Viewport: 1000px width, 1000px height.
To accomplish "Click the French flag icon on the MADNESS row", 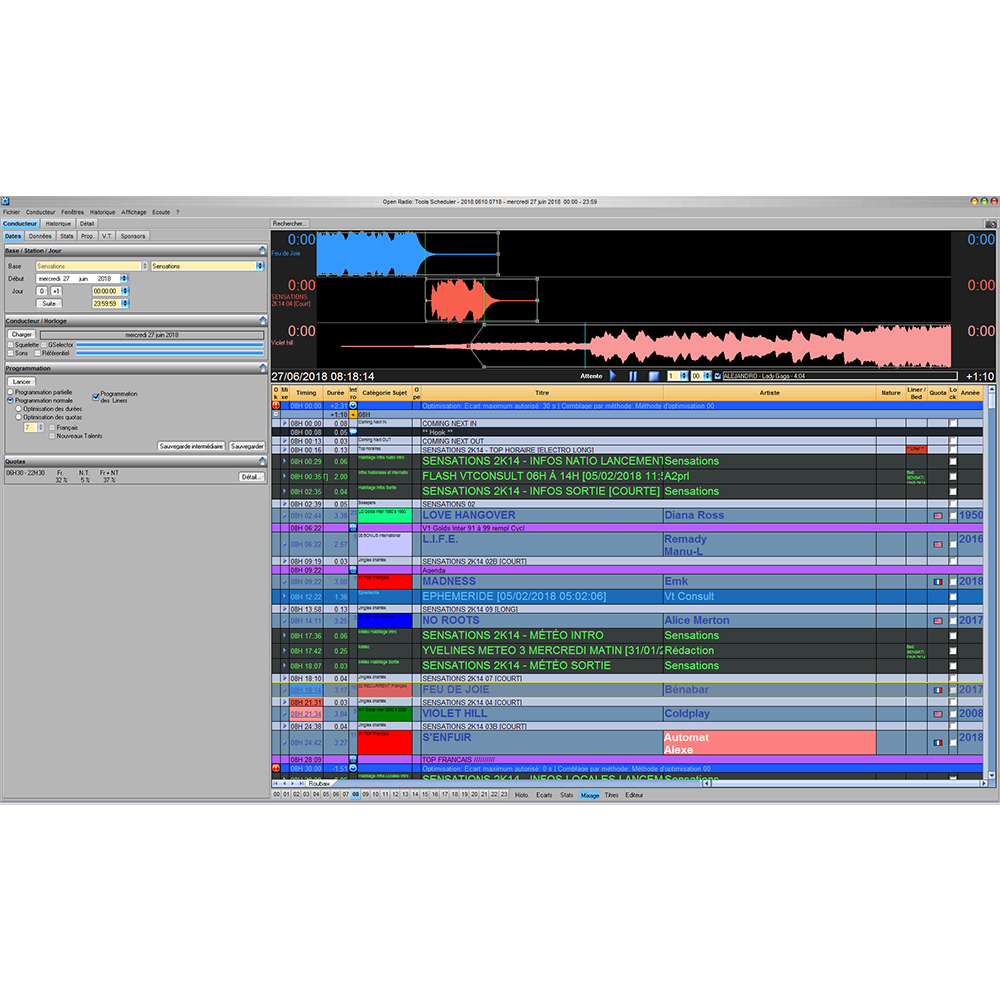I will pos(937,581).
